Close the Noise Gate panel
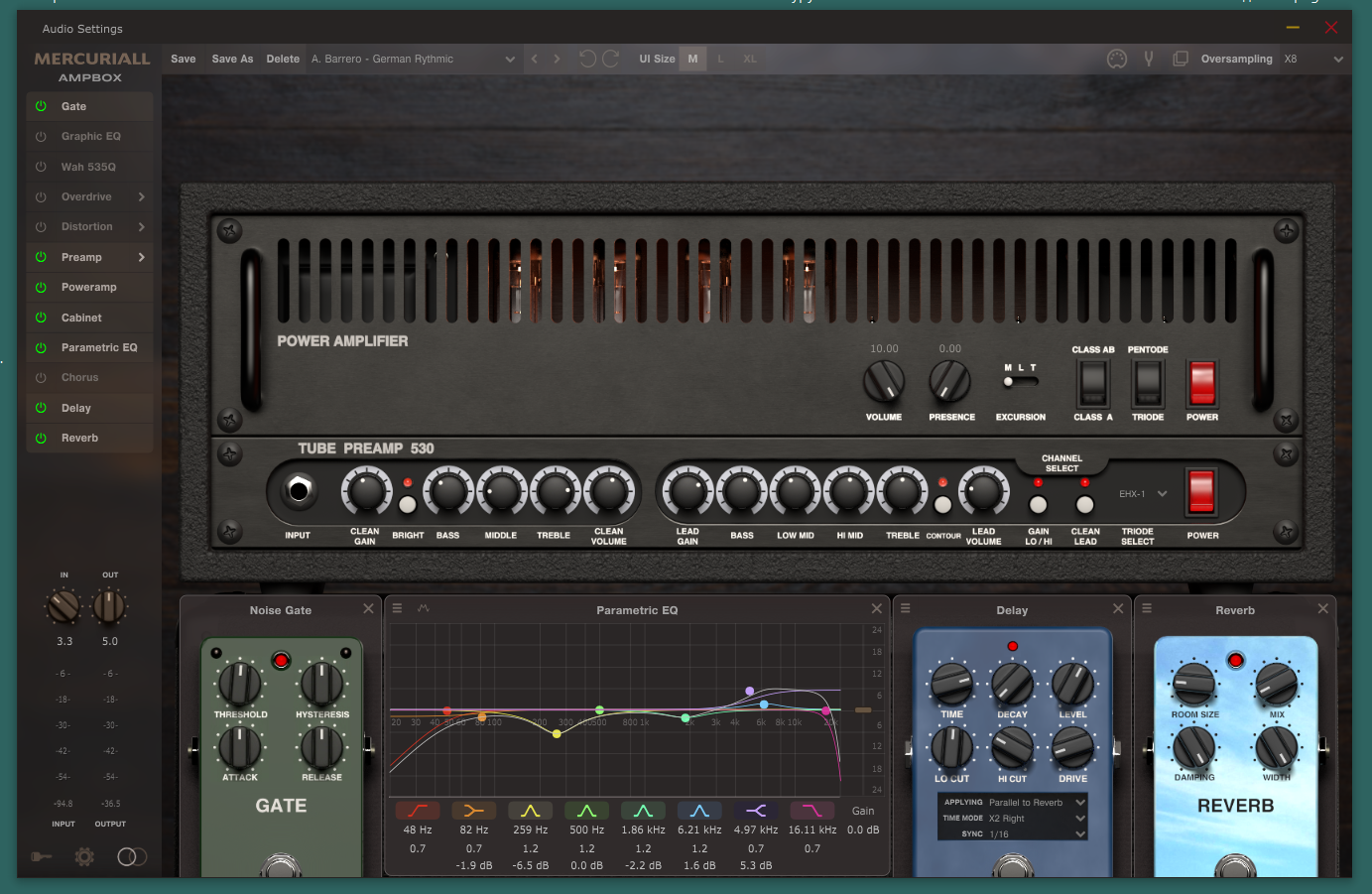The width and height of the screenshot is (1372, 894). coord(368,608)
